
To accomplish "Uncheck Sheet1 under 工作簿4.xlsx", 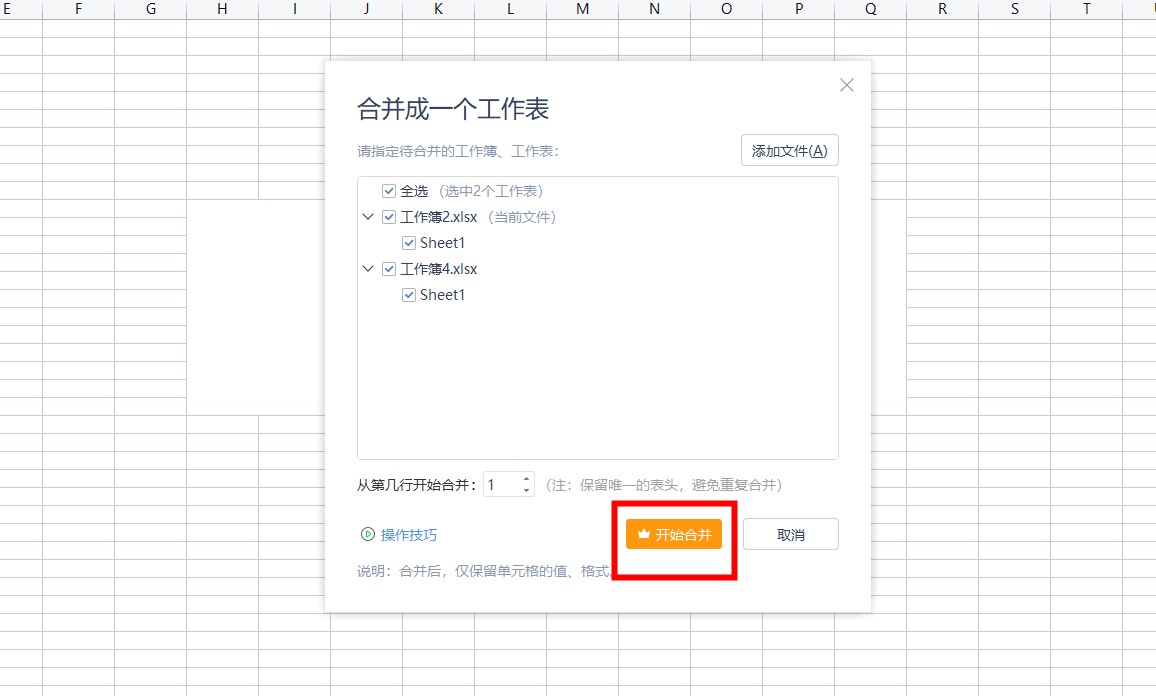I will 409,295.
